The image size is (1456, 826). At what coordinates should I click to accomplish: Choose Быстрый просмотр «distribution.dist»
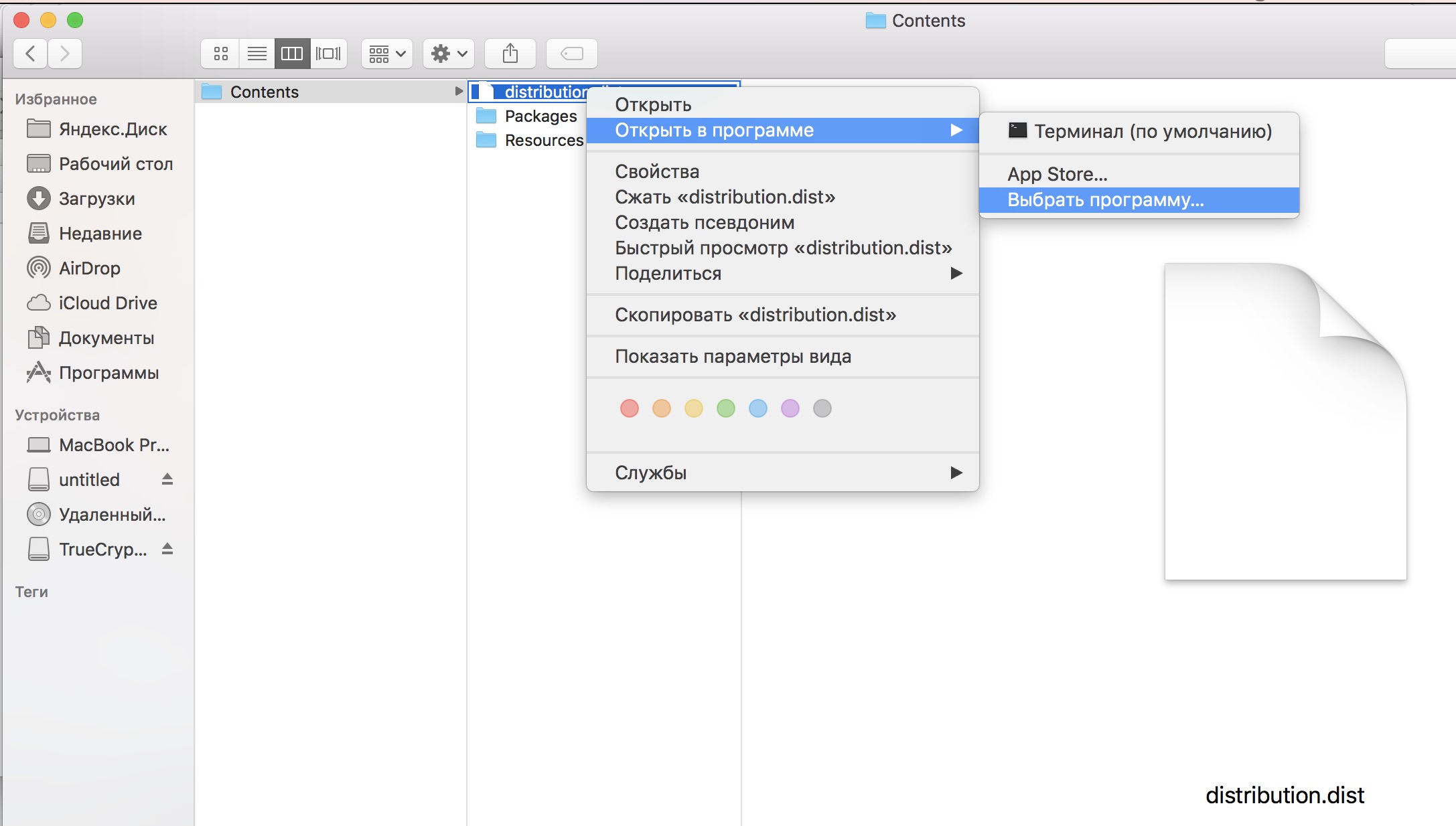tap(782, 248)
